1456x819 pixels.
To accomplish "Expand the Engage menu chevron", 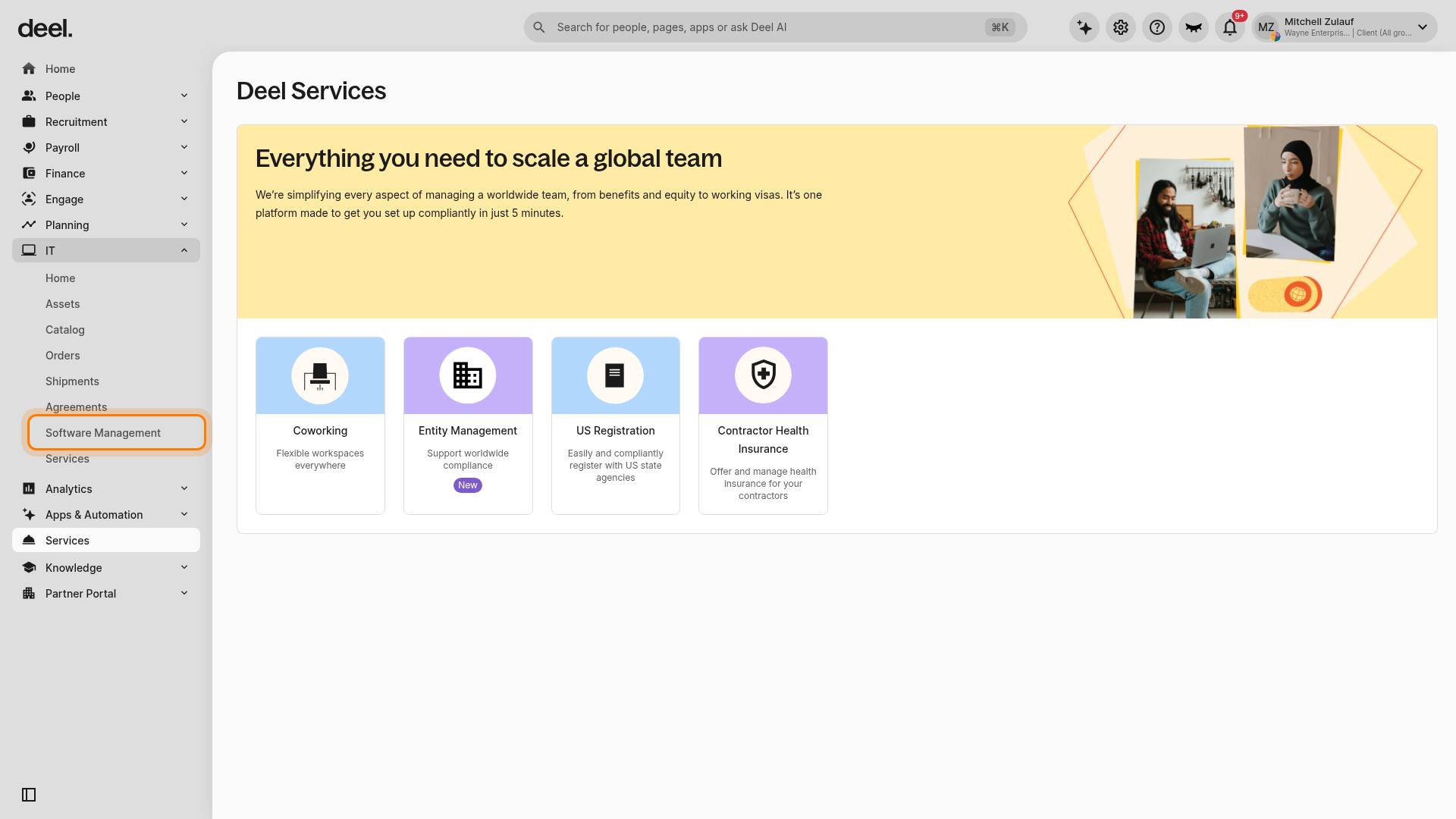I will click(184, 199).
